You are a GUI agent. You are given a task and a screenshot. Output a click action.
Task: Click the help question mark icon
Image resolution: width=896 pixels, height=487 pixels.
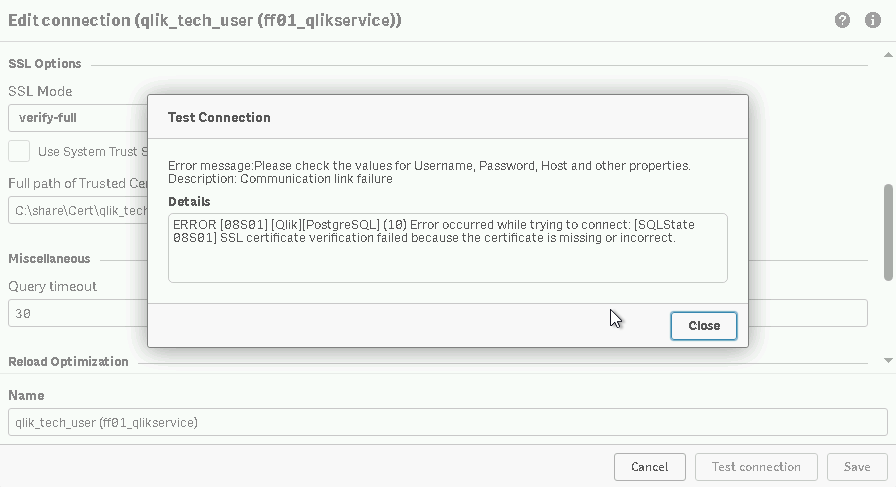point(843,20)
